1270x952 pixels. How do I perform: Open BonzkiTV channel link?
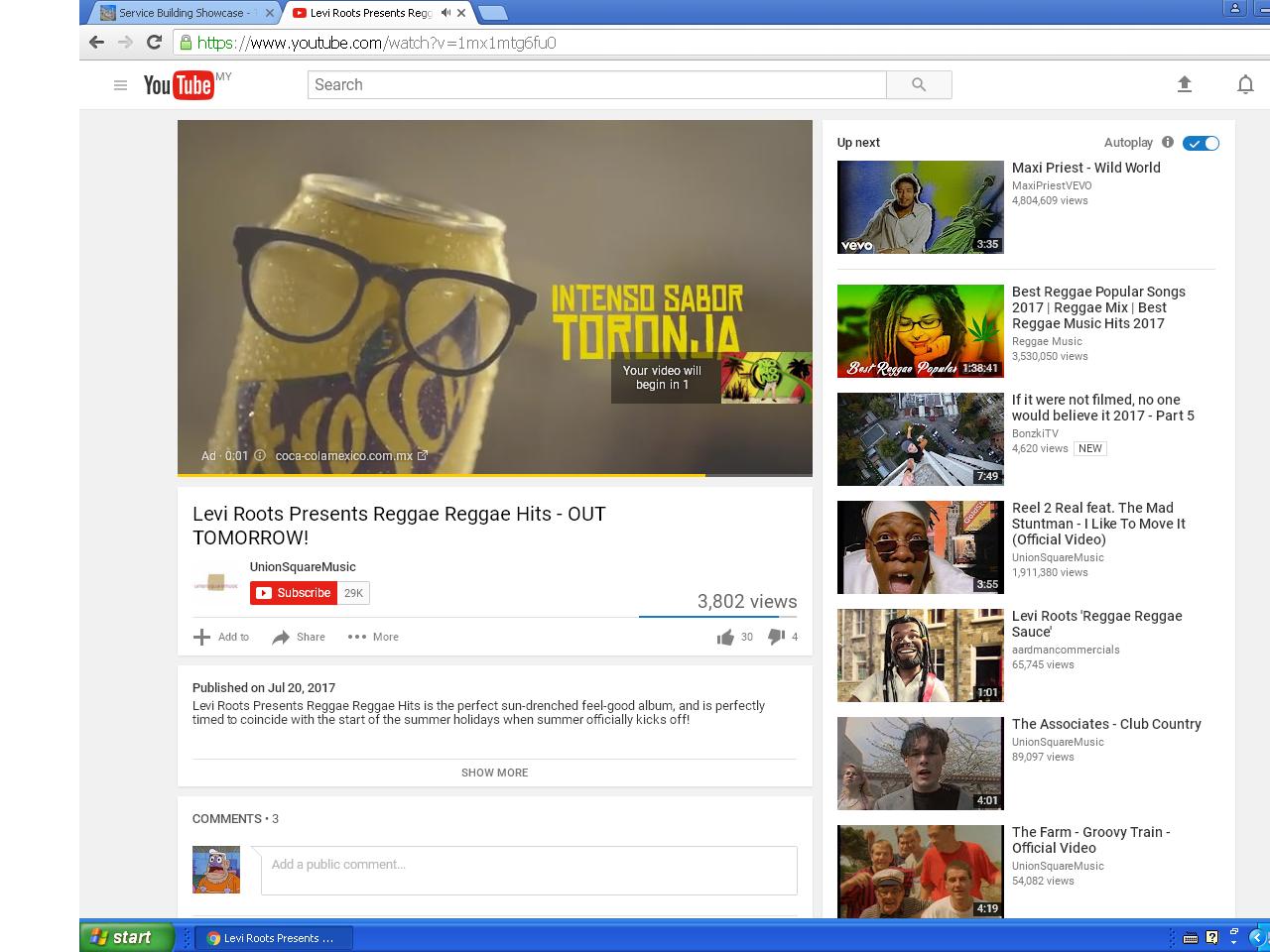(x=1035, y=433)
